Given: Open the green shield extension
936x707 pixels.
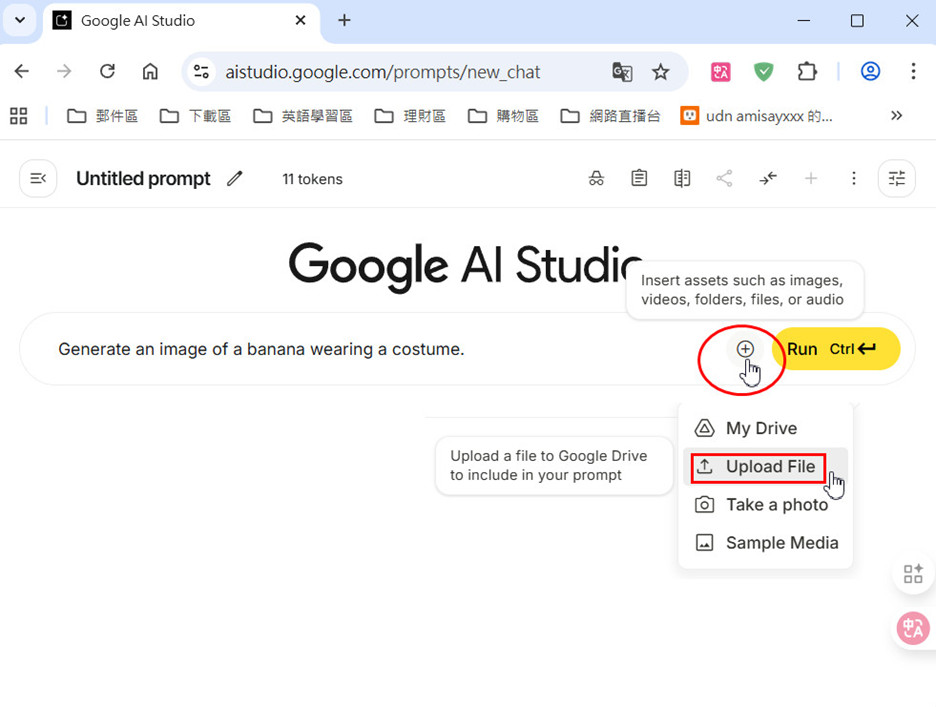Looking at the screenshot, I should click(763, 72).
